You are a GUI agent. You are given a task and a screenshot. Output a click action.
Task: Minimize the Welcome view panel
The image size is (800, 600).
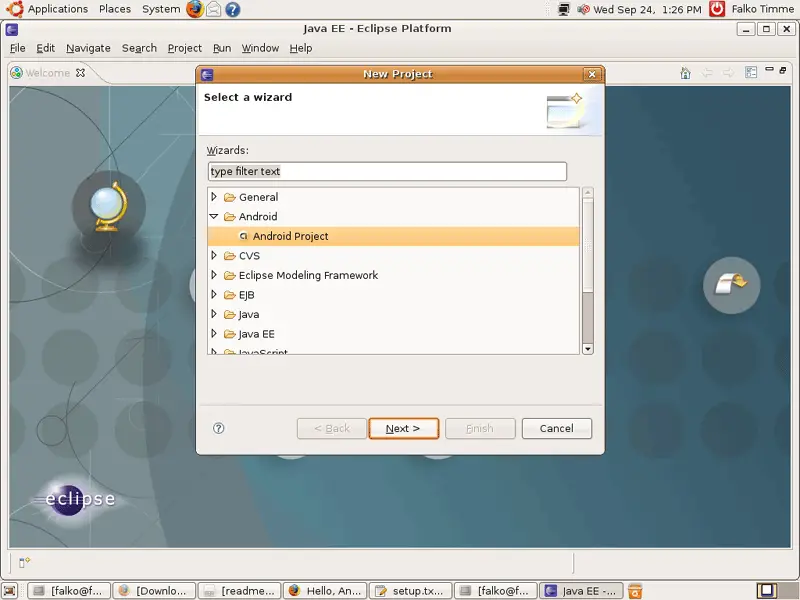769,69
